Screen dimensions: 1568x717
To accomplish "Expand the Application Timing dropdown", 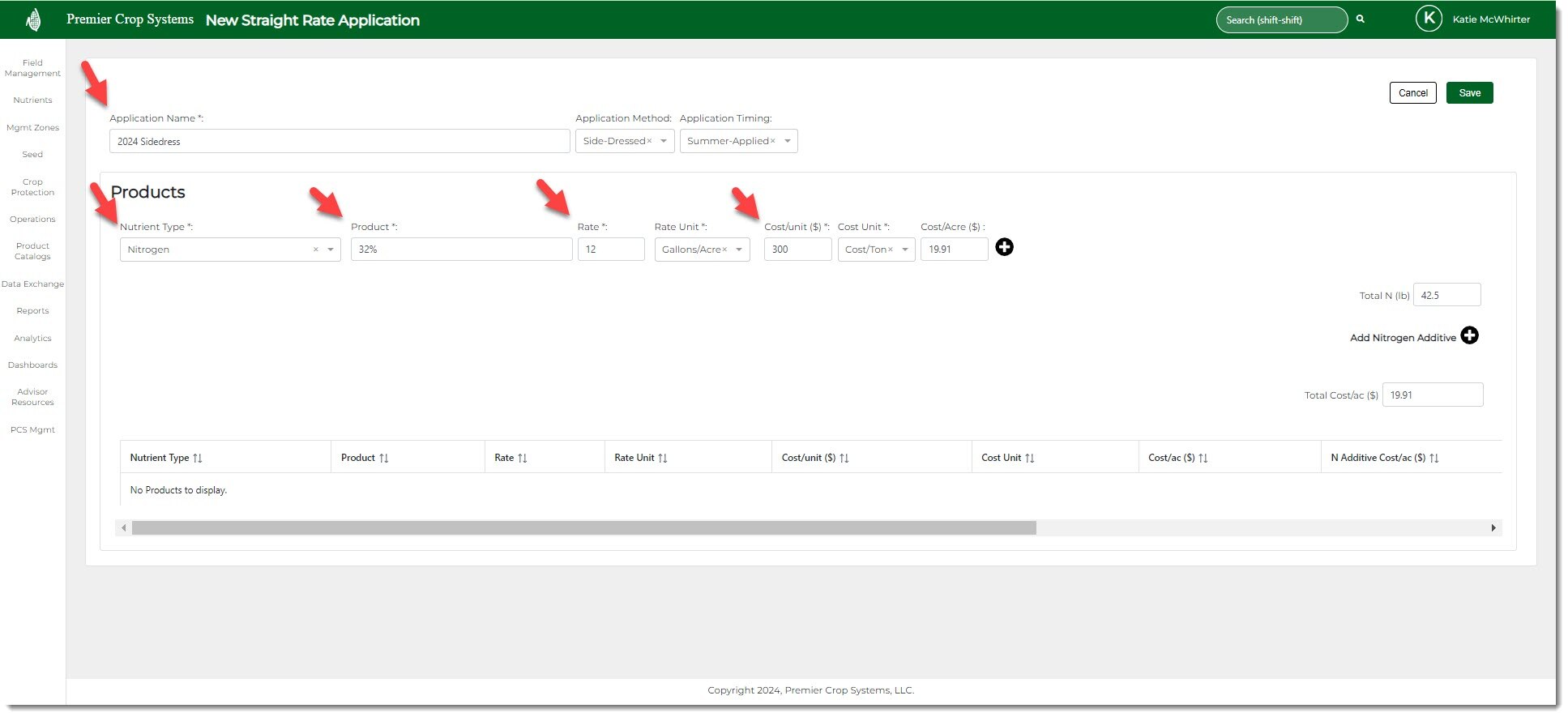I will (x=787, y=141).
